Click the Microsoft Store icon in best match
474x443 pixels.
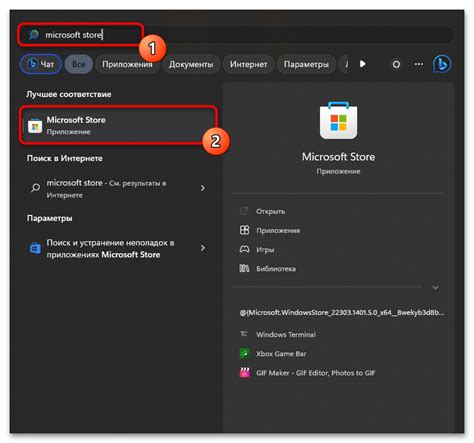(35, 126)
